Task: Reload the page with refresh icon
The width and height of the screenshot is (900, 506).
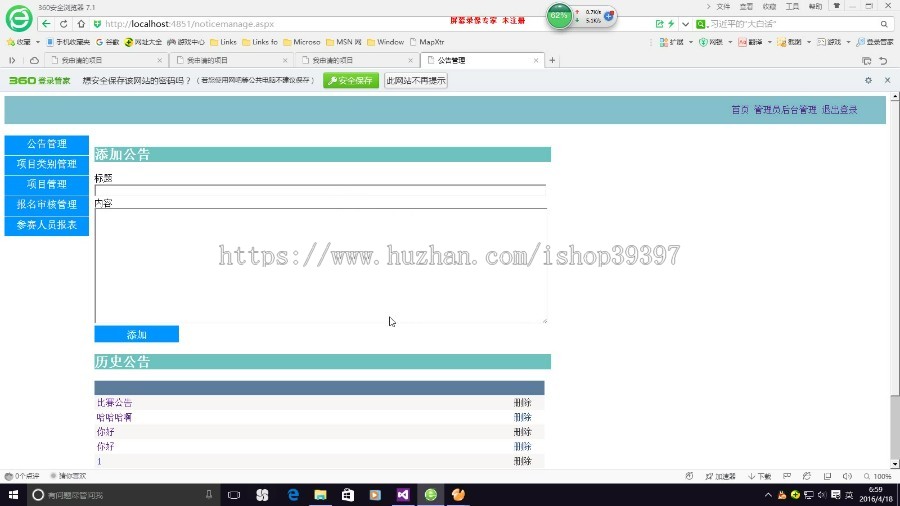Action: [64, 24]
